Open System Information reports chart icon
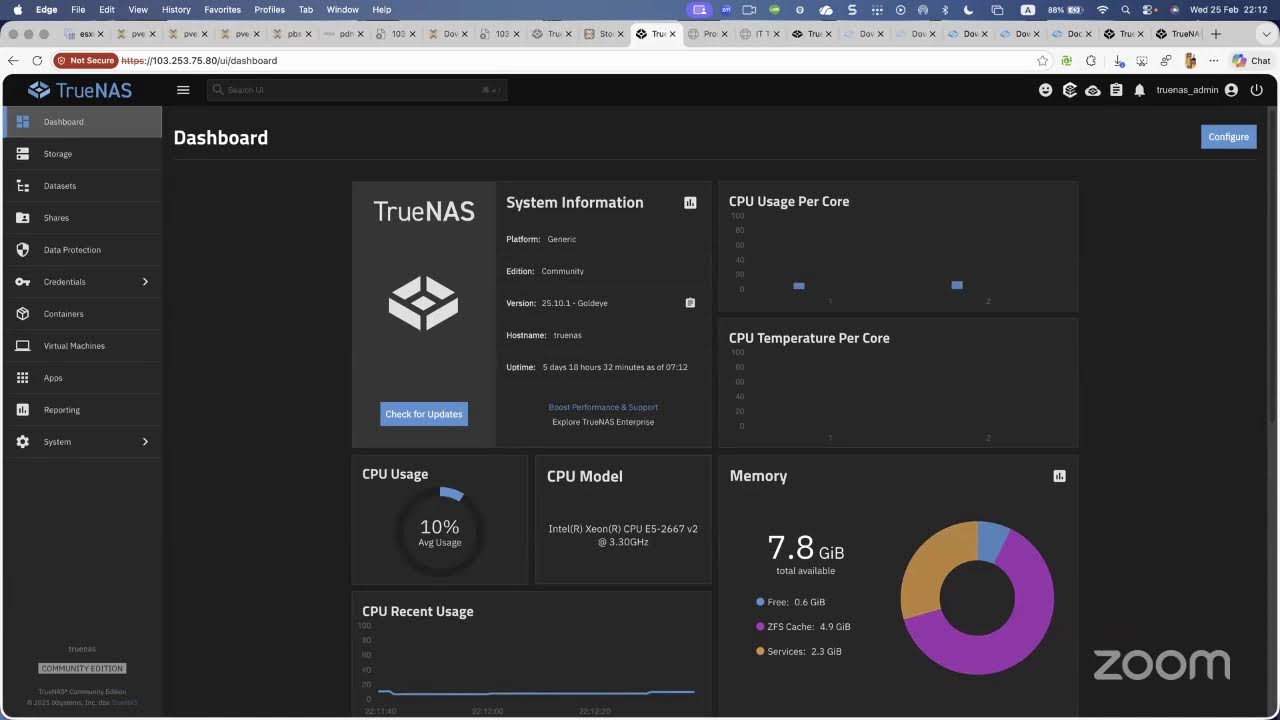Screen dimensions: 1280x720 point(690,203)
